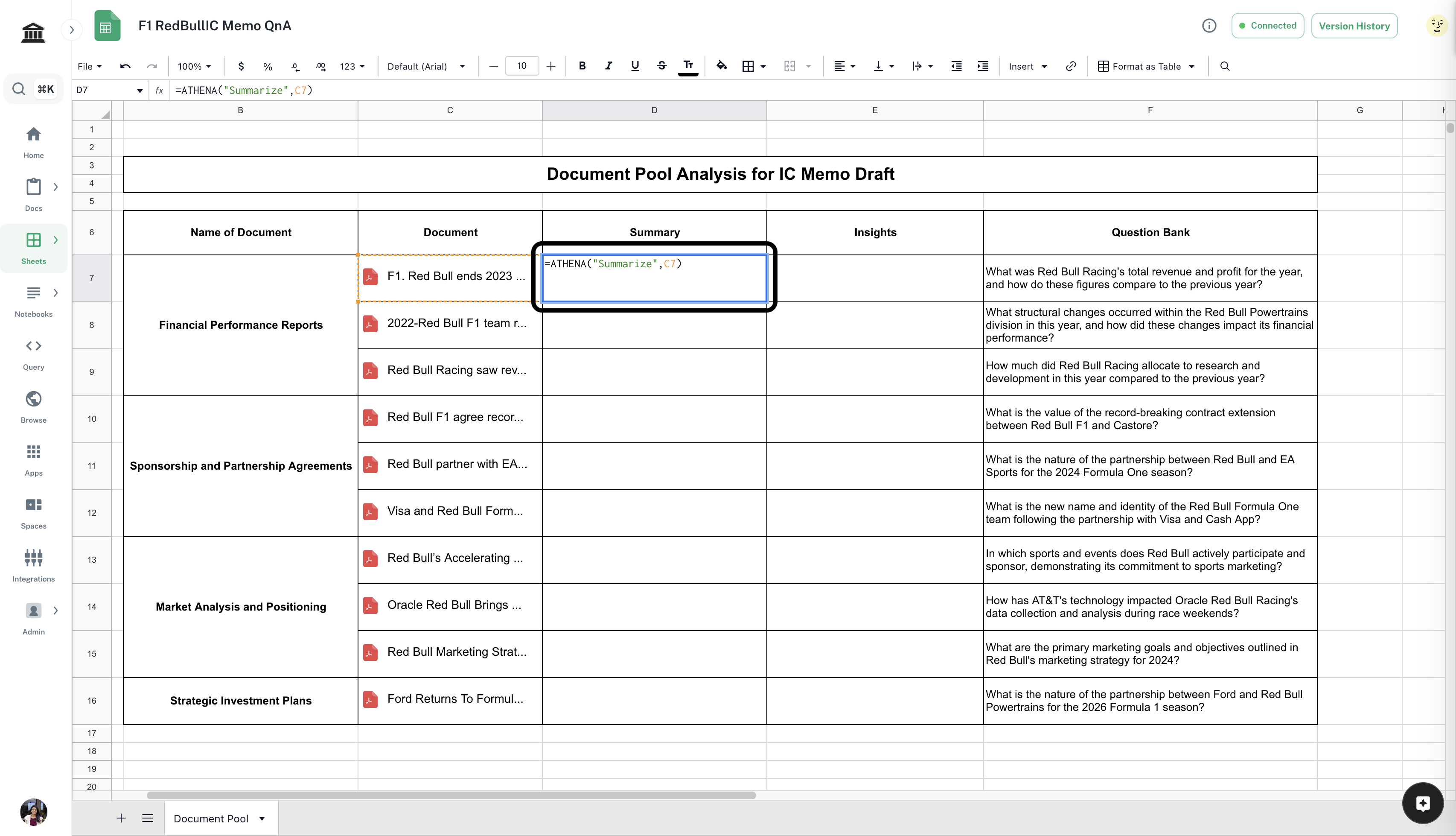Click the font size input field
Viewport: 1456px width, 836px height.
[521, 66]
